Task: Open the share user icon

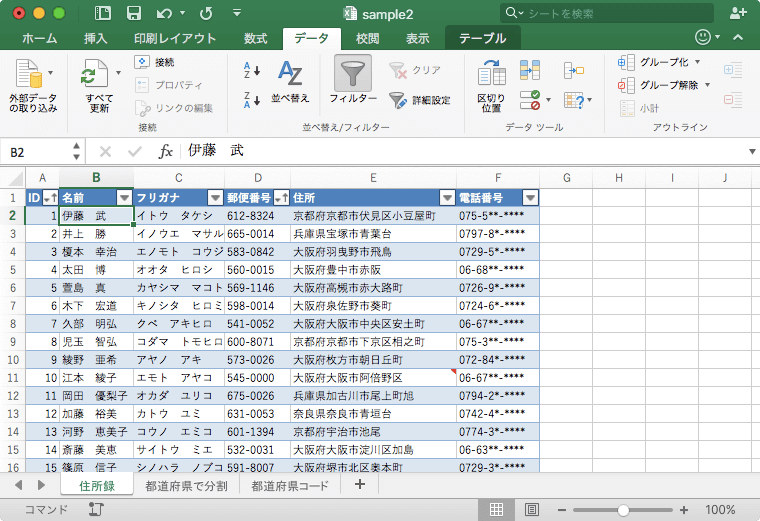Action: click(x=737, y=13)
